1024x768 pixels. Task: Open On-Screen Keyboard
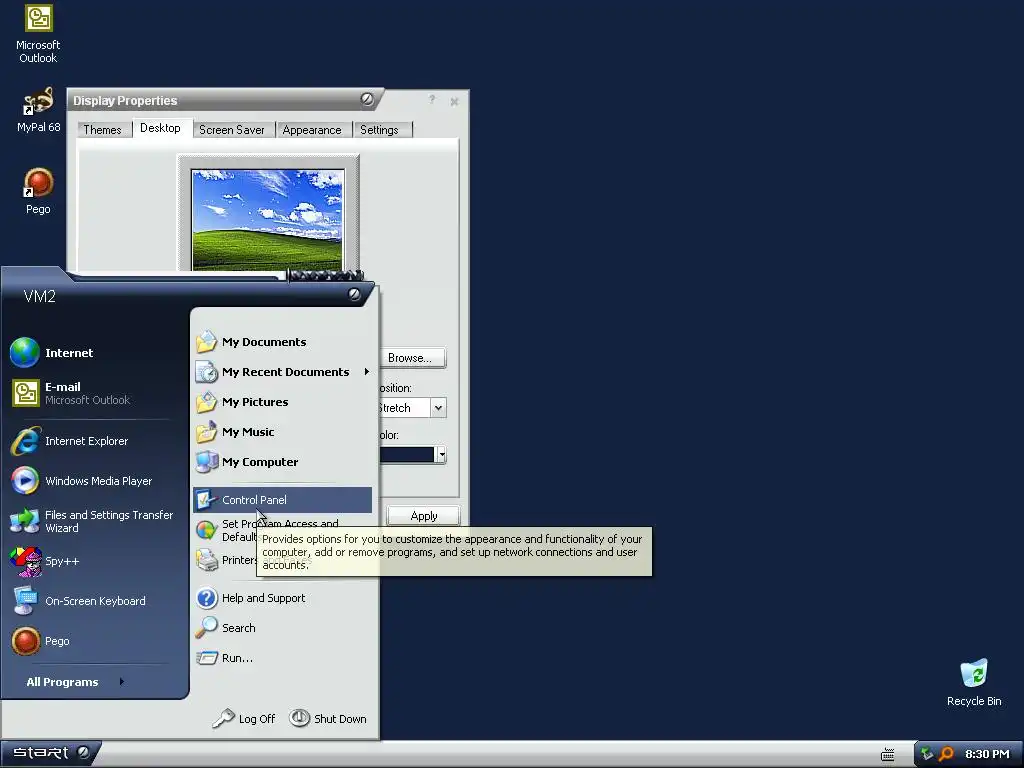[95, 601]
